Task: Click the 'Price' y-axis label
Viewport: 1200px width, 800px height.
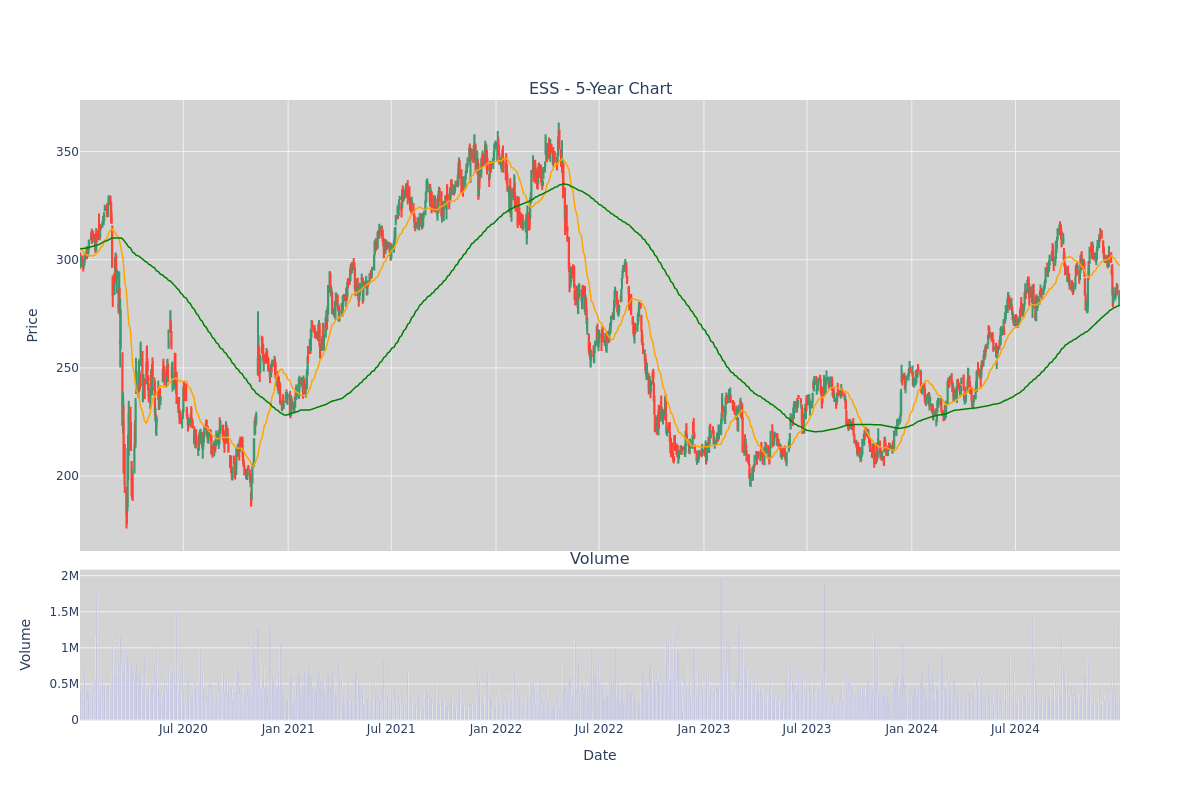Action: click(x=33, y=325)
